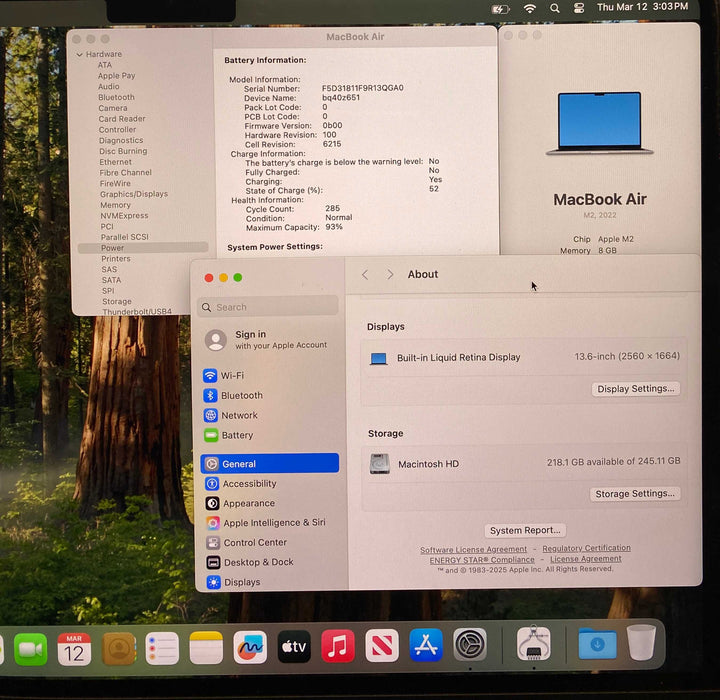Click the Sign in account avatar
Viewport: 720px width, 700px height.
click(215, 340)
